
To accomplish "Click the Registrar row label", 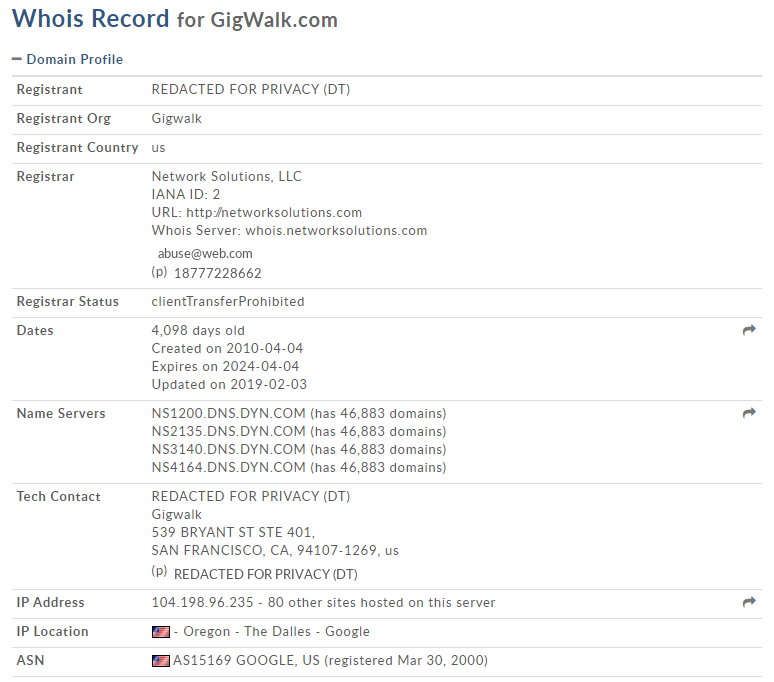I will click(x=45, y=177).
